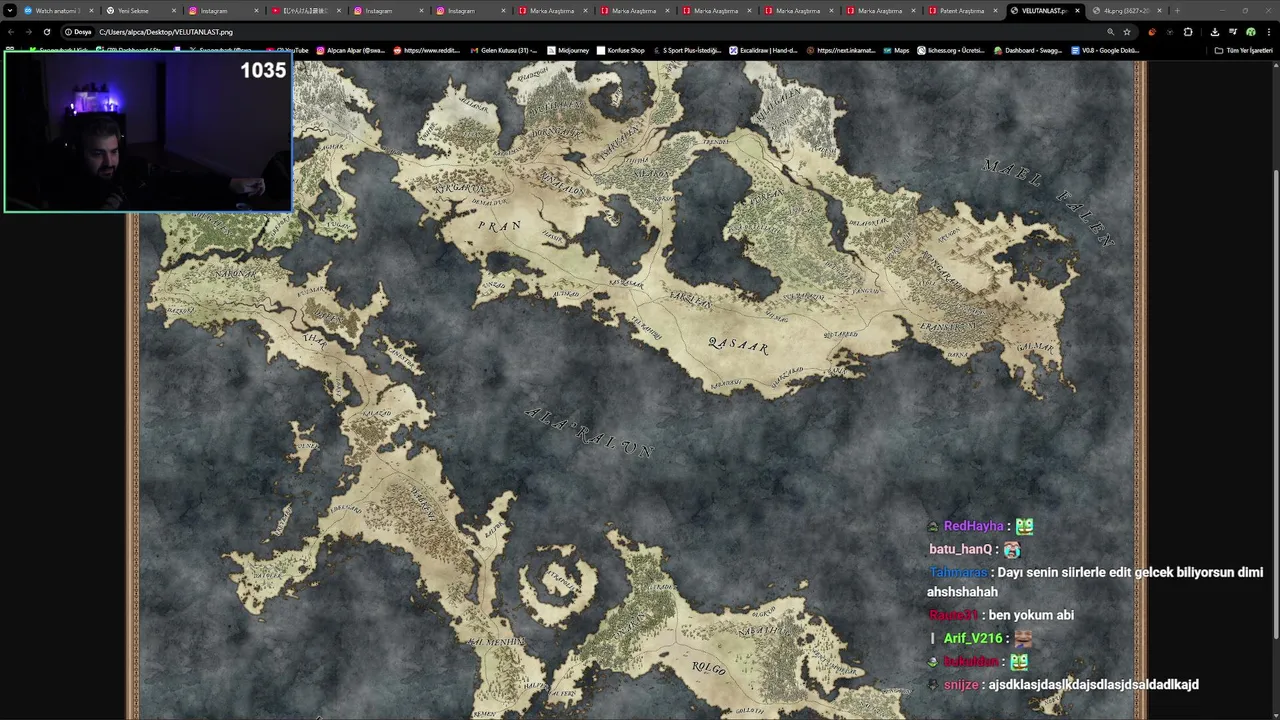Open the lichess.org bookmark
This screenshot has width=1280, height=720.
click(x=950, y=50)
